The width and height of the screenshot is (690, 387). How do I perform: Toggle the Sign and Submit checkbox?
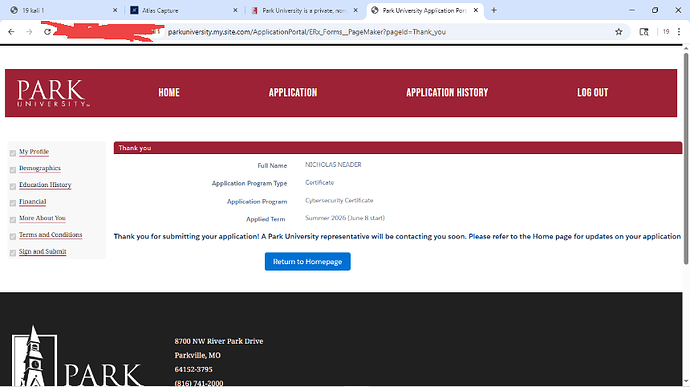click(13, 253)
